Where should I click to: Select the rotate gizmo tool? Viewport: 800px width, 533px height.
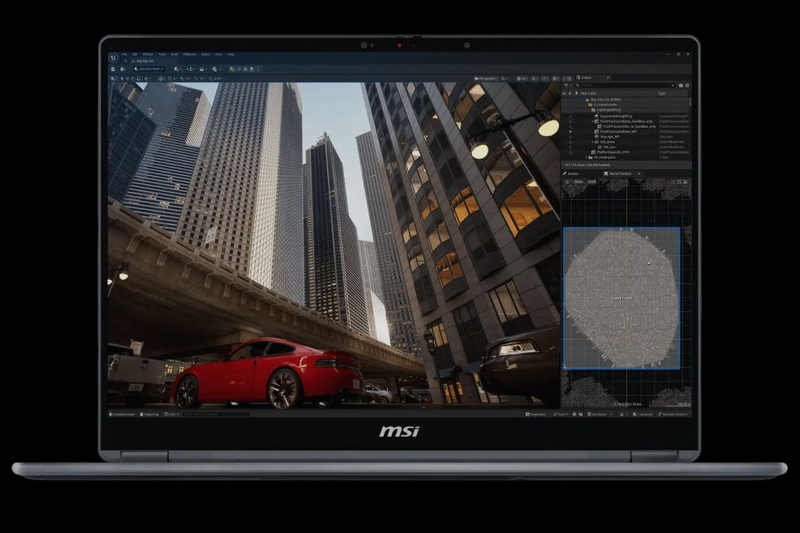[x=133, y=79]
